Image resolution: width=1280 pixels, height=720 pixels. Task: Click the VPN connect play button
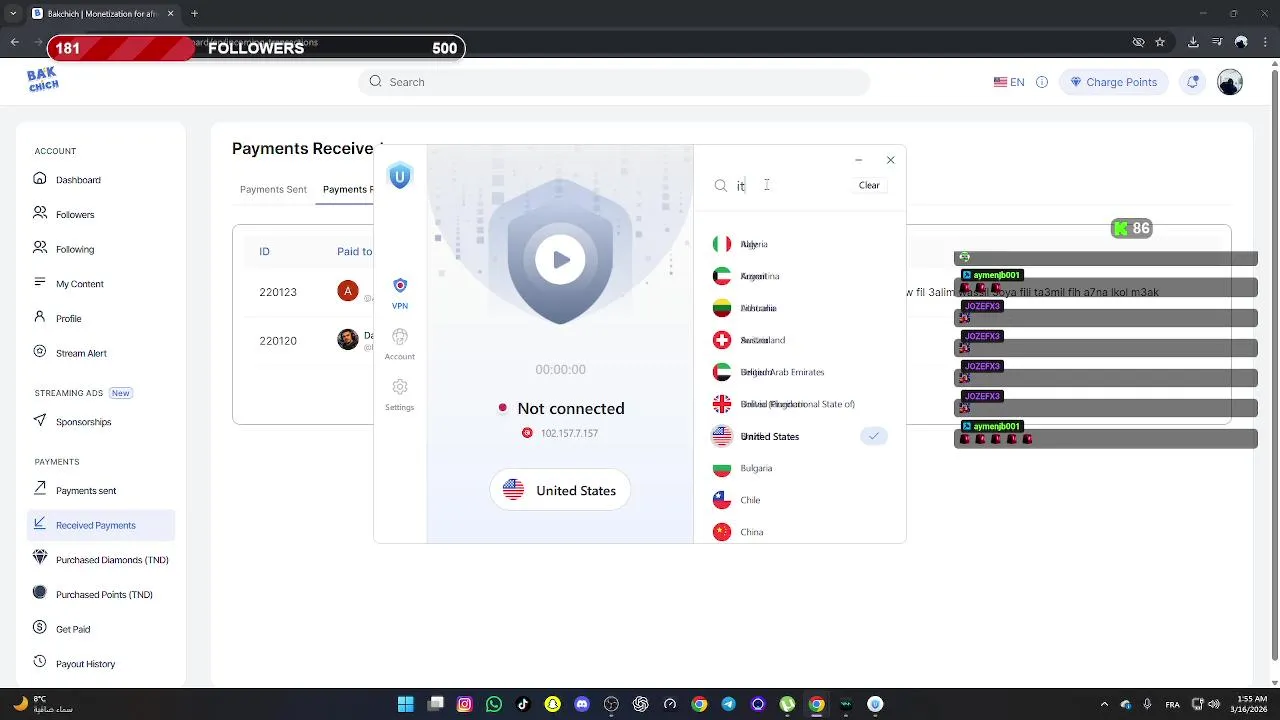coord(560,260)
